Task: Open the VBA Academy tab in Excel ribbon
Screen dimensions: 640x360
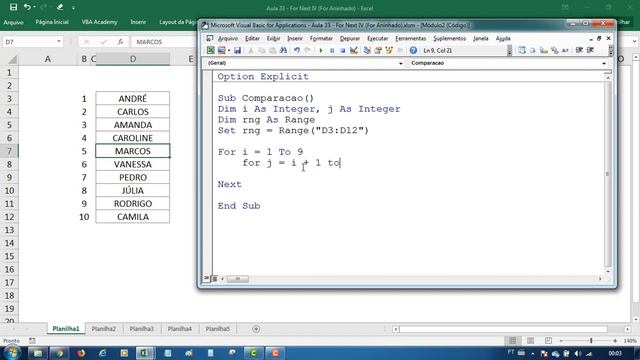Action: pos(99,22)
